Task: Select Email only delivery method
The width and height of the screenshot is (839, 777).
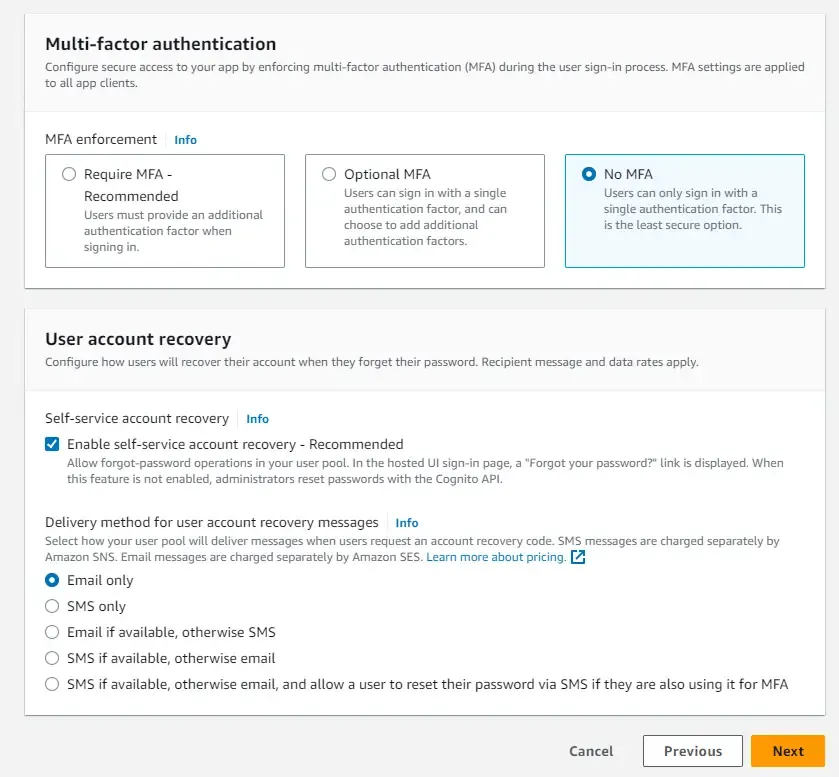Action: tap(51, 580)
